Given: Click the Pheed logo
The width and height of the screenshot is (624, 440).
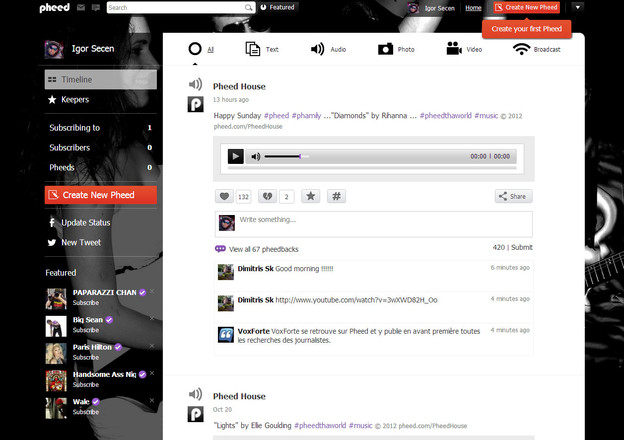Looking at the screenshot, I should click(55, 8).
